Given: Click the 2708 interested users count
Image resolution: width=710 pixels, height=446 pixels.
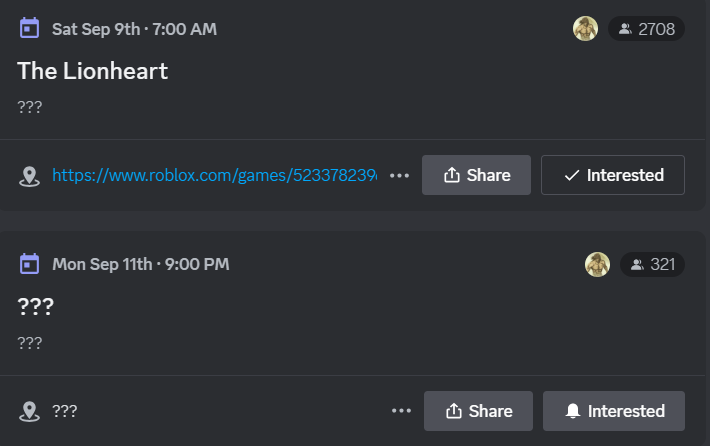Looking at the screenshot, I should 646,29.
